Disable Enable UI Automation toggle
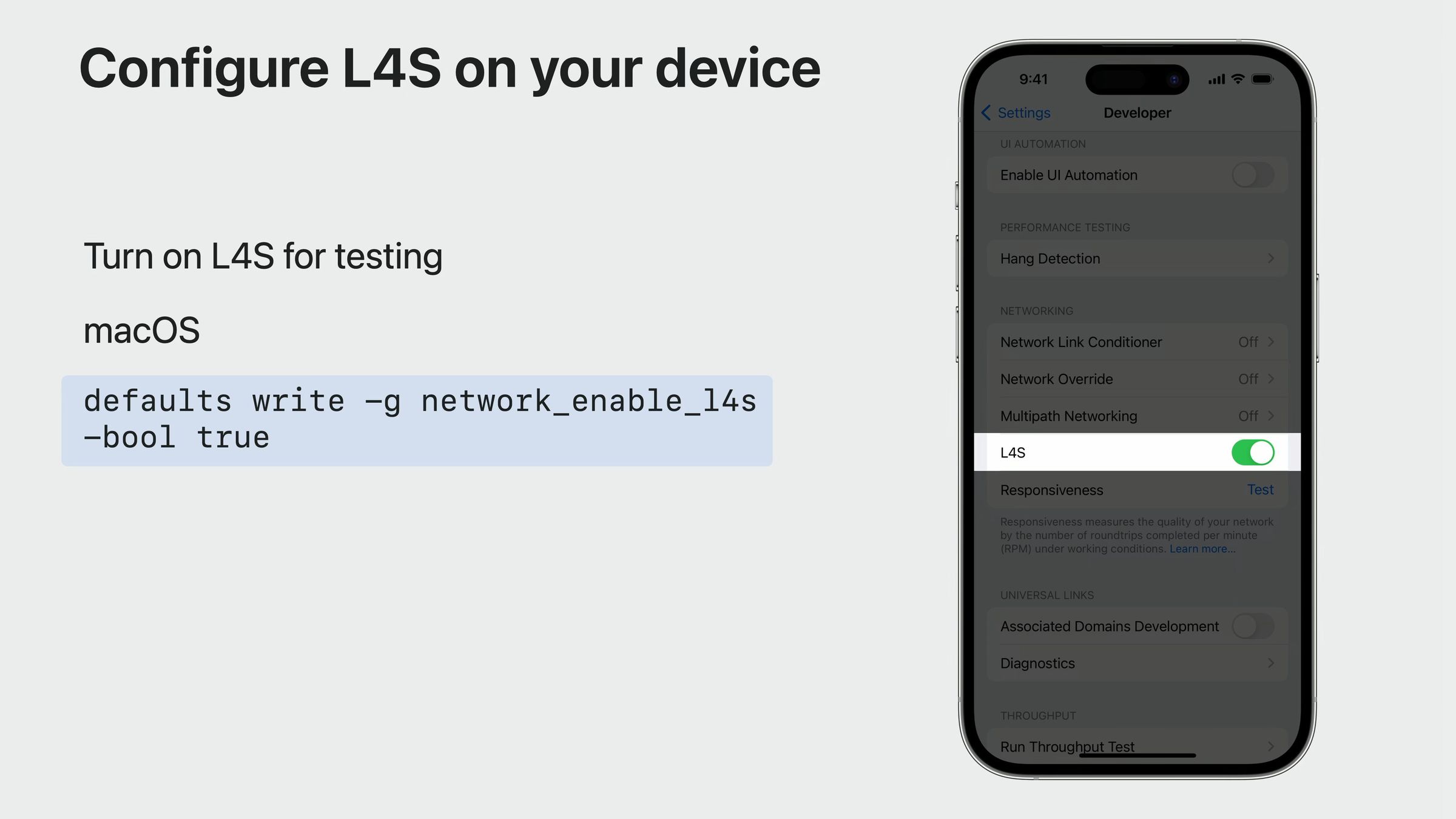The width and height of the screenshot is (1456, 819). click(1251, 175)
